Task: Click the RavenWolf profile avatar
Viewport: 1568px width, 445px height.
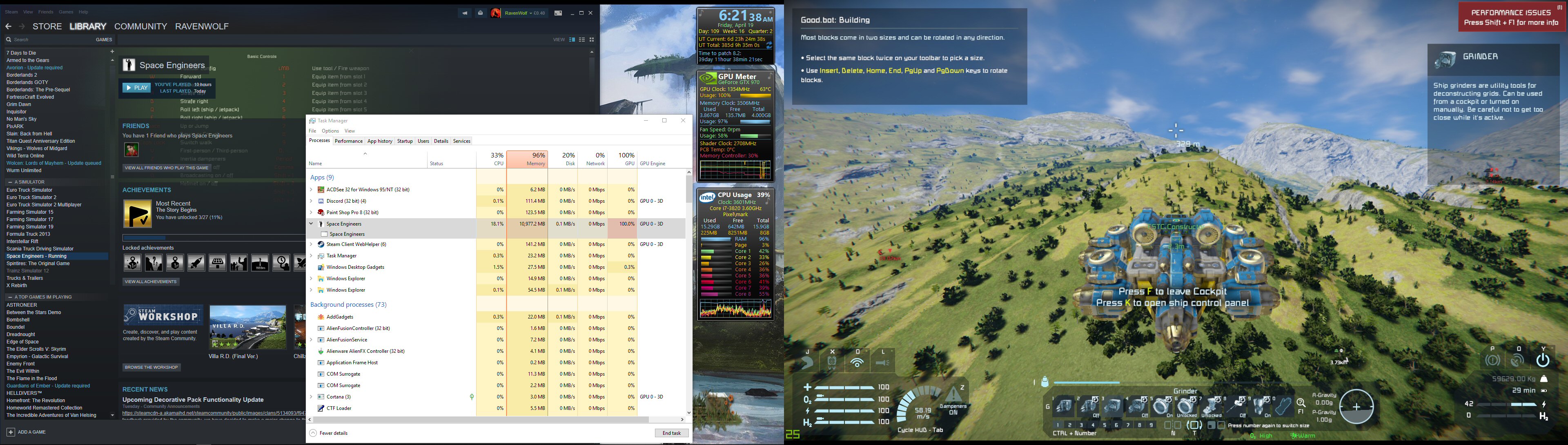Action: [x=496, y=13]
